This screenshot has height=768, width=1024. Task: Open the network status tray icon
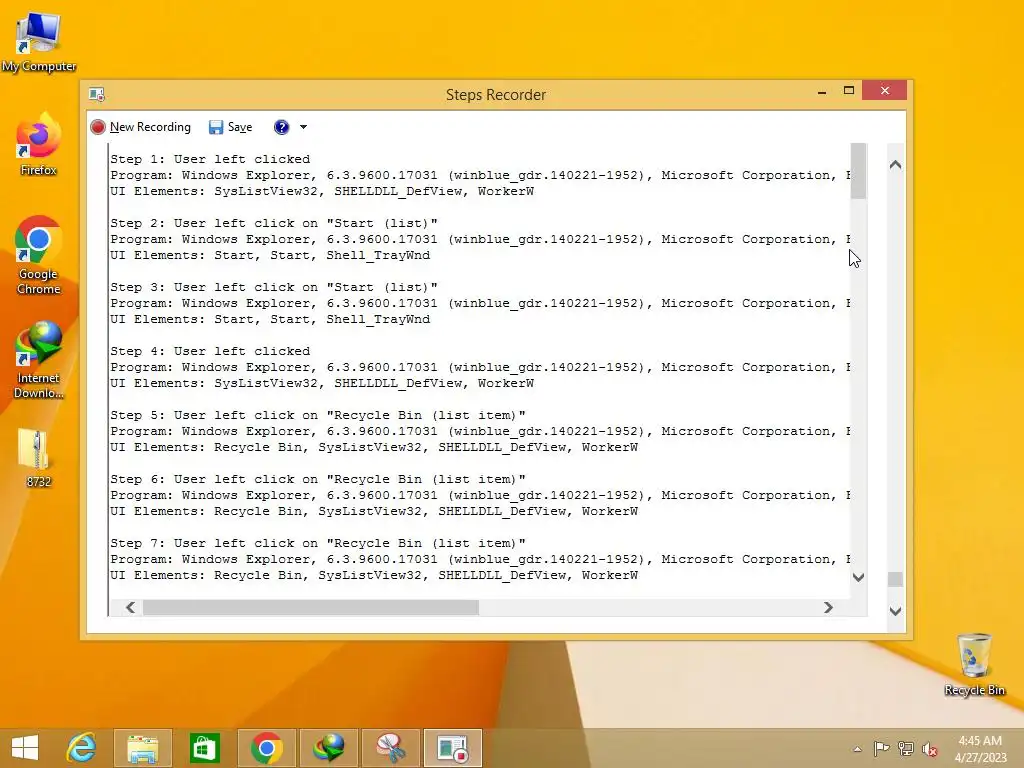pyautogui.click(x=906, y=749)
